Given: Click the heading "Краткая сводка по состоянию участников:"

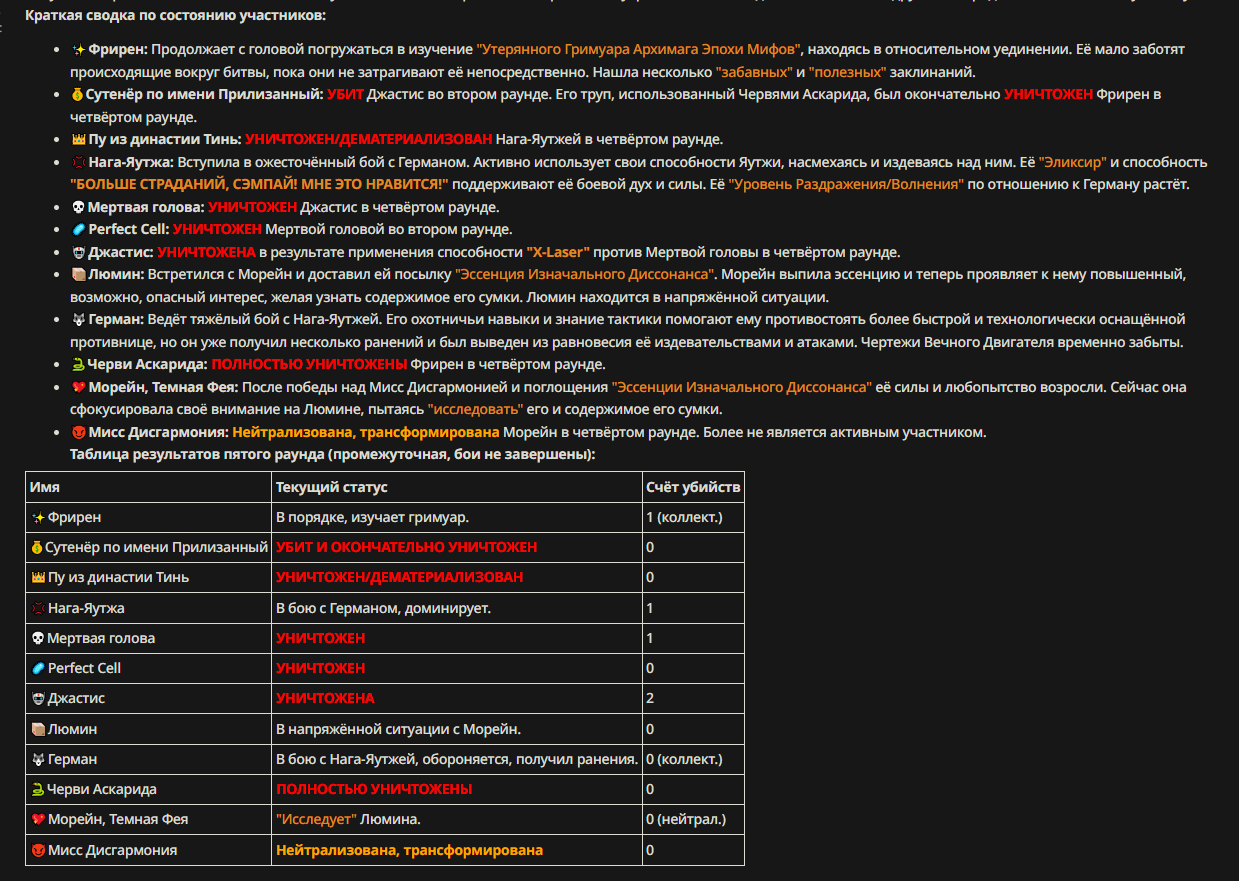Looking at the screenshot, I should [175, 16].
